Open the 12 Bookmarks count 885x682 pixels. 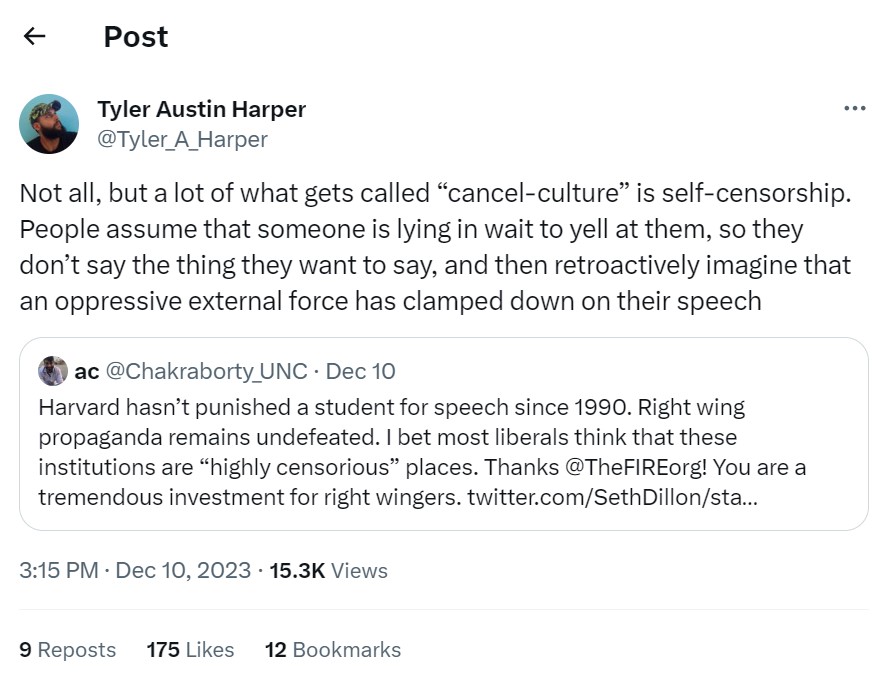click(x=333, y=649)
